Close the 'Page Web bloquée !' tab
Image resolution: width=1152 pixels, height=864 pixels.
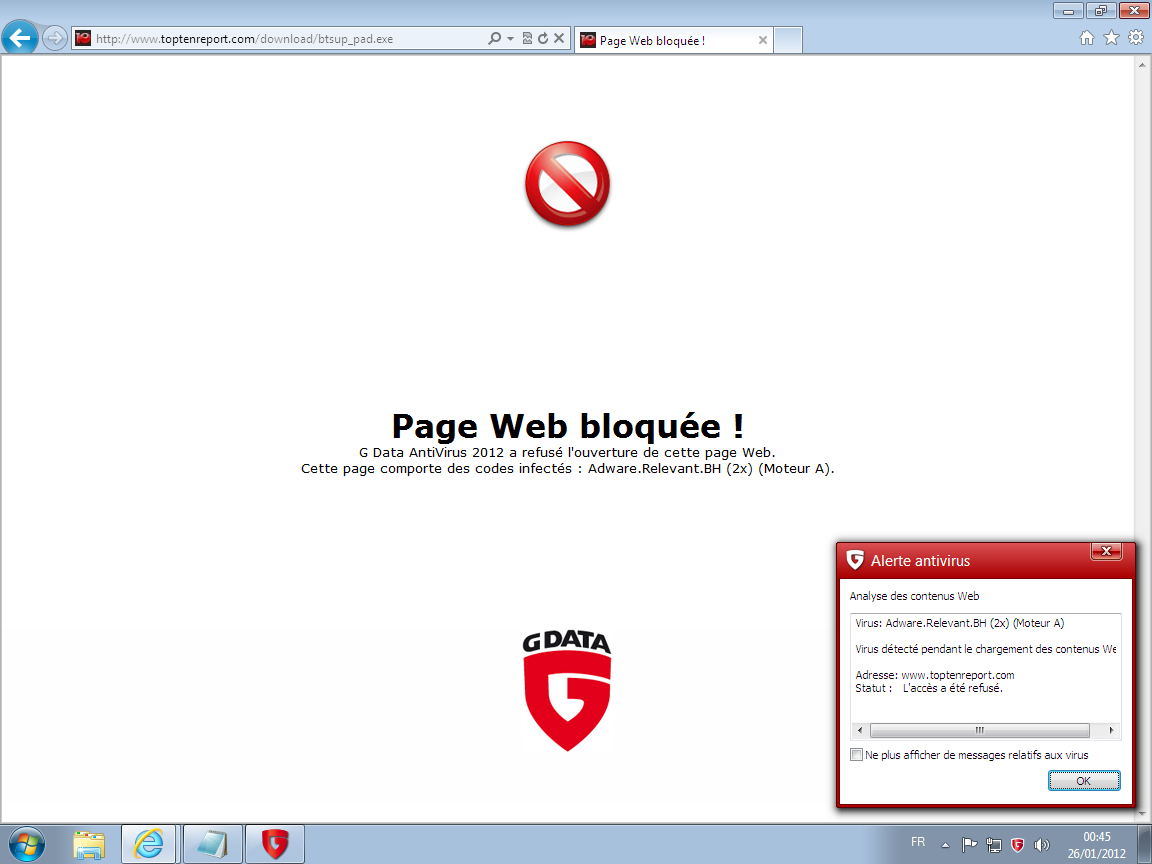(x=763, y=40)
